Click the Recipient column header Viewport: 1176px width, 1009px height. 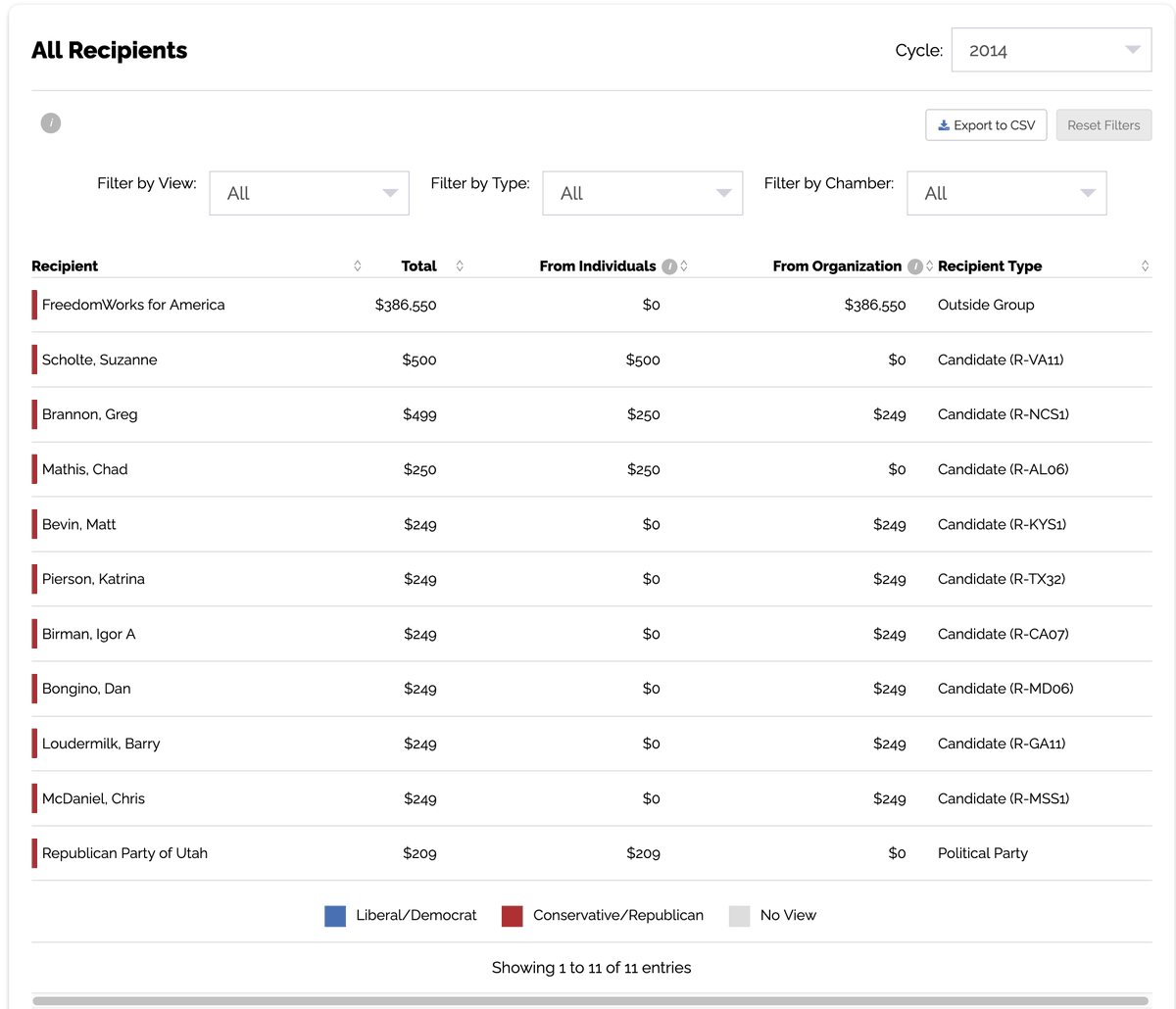tap(65, 266)
